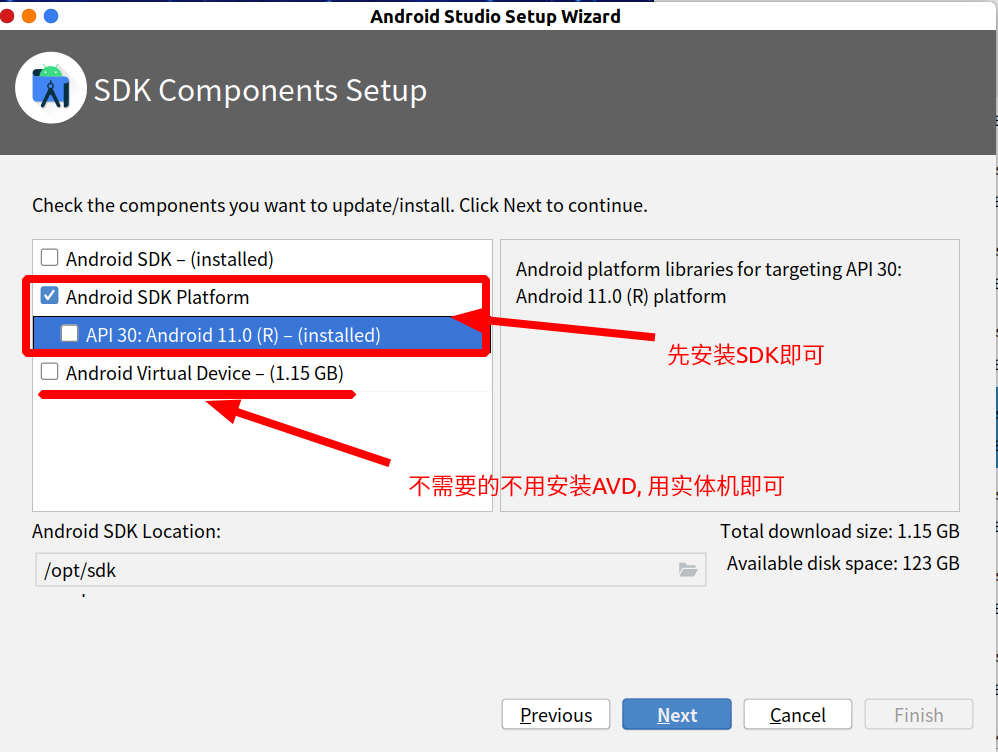The image size is (998, 752).
Task: Go back with the Previous button
Action: [556, 714]
